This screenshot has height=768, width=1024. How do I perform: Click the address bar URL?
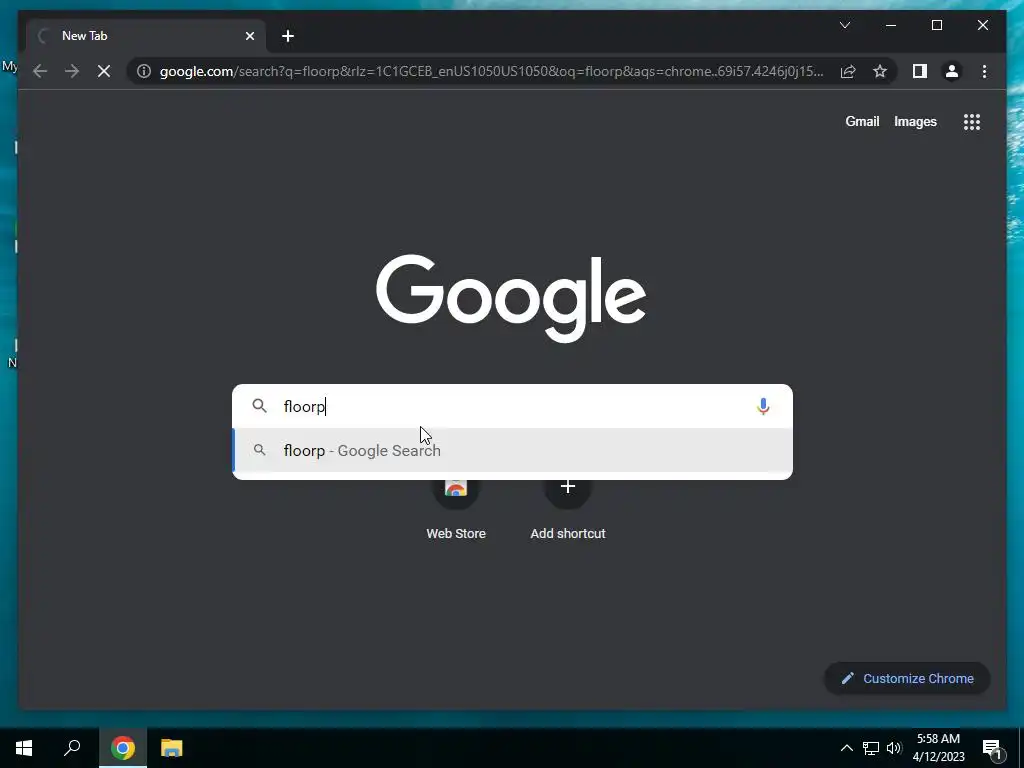pyautogui.click(x=491, y=71)
